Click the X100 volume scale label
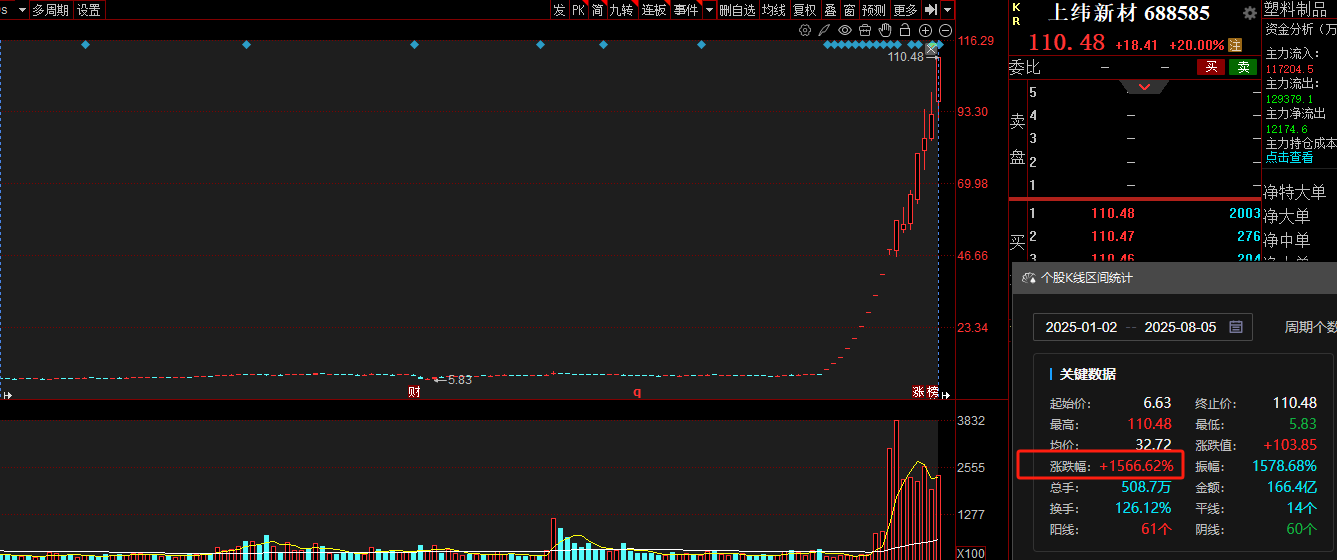Viewport: 1337px width, 560px height. [x=971, y=553]
